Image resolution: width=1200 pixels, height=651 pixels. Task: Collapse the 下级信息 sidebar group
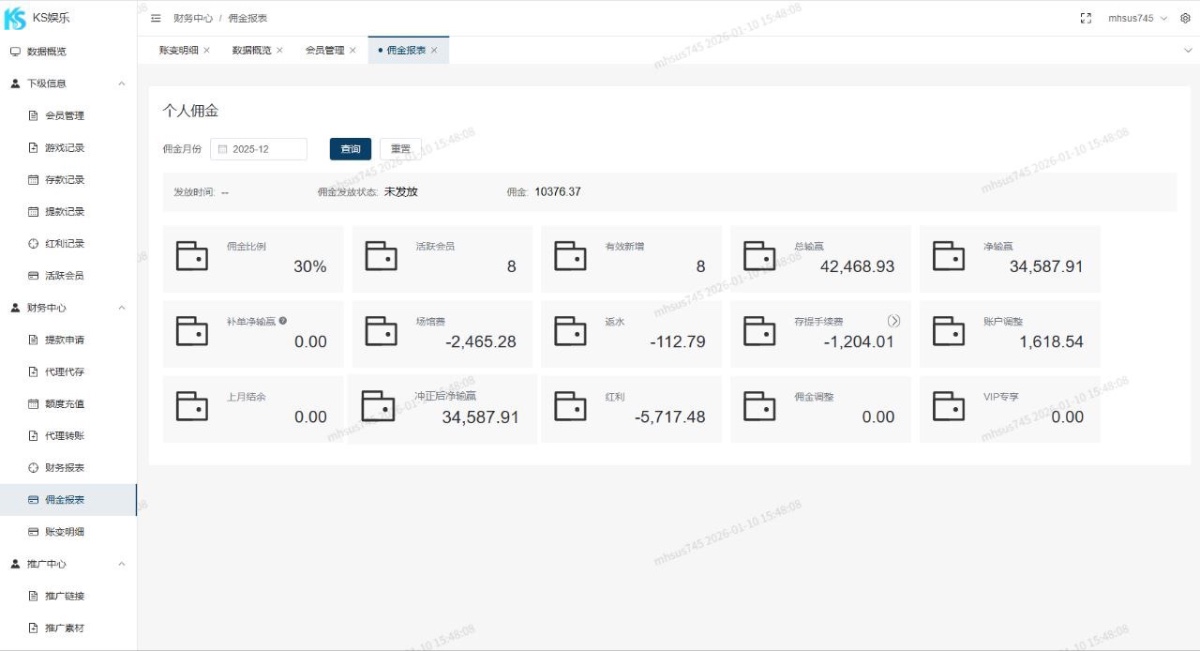(x=122, y=84)
